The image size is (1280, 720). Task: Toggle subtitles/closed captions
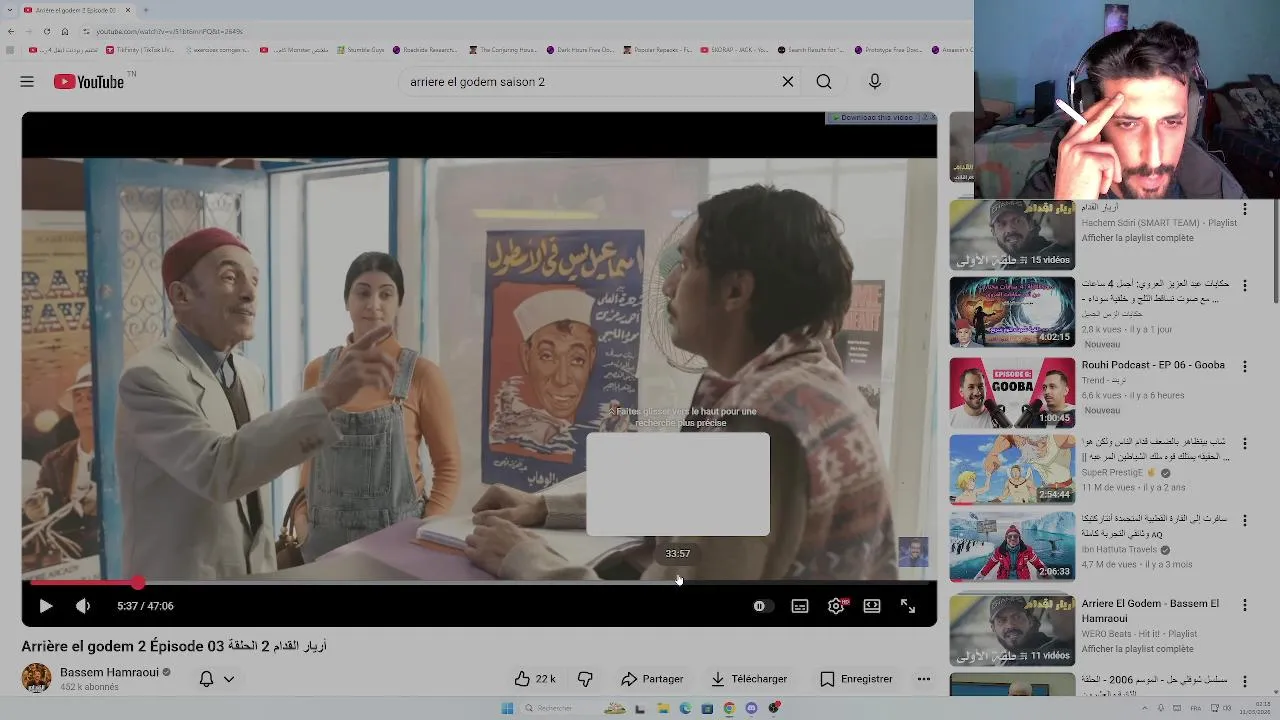[800, 606]
